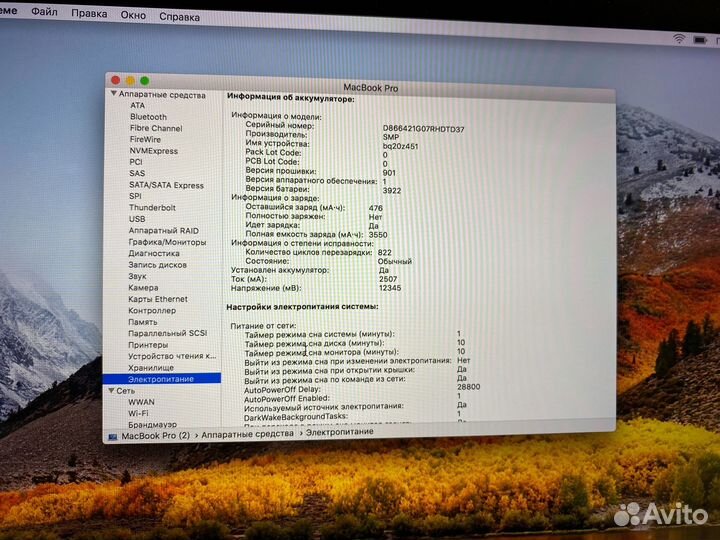Select USB in the sidebar
The image size is (720, 540).
coord(137,219)
